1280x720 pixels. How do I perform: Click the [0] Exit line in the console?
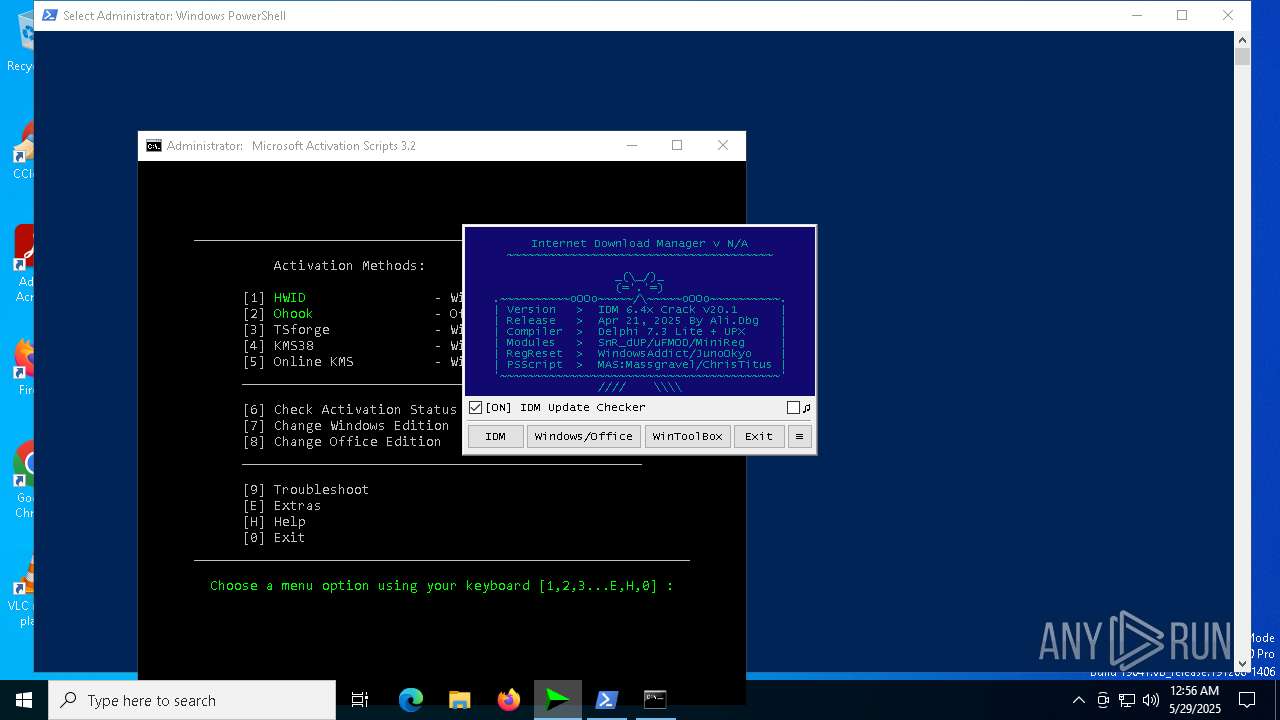tap(274, 538)
